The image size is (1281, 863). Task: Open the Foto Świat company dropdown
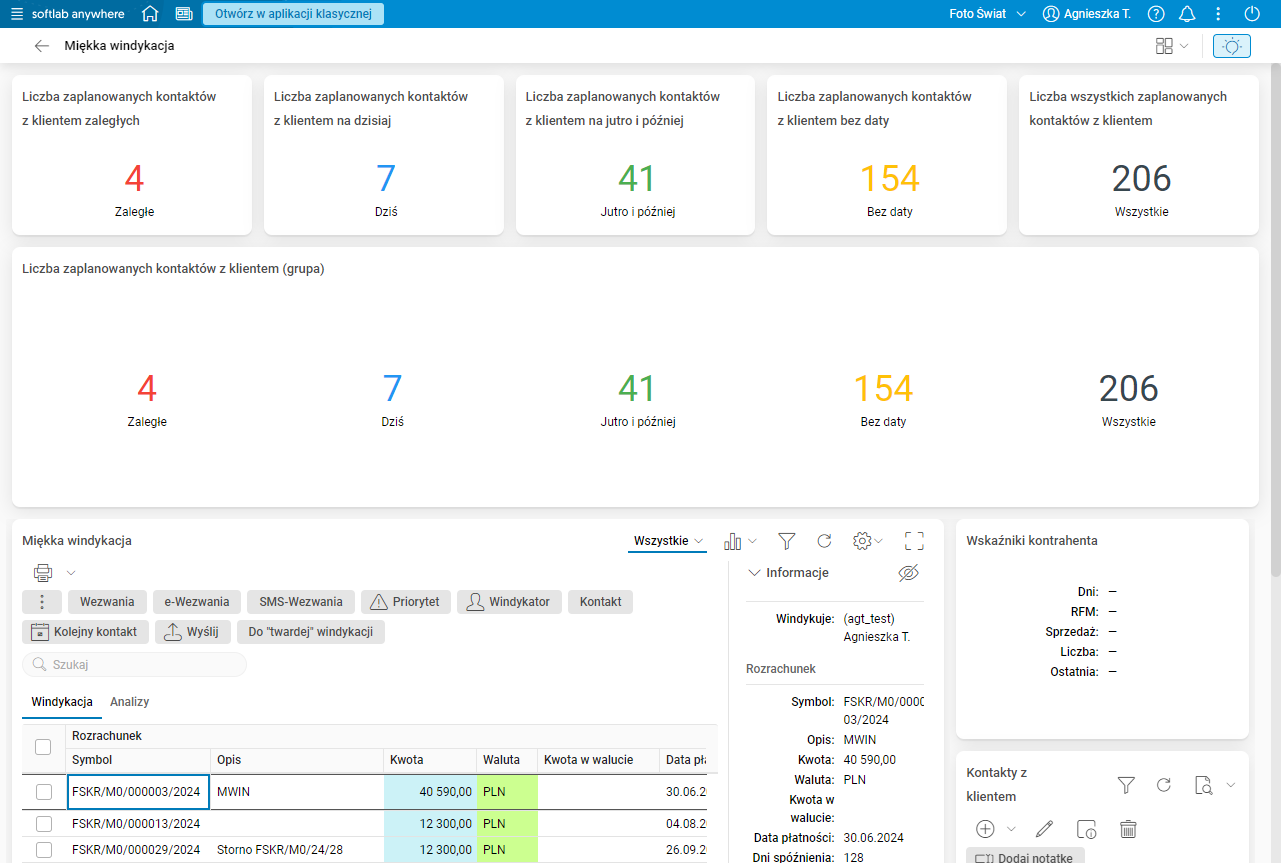987,14
